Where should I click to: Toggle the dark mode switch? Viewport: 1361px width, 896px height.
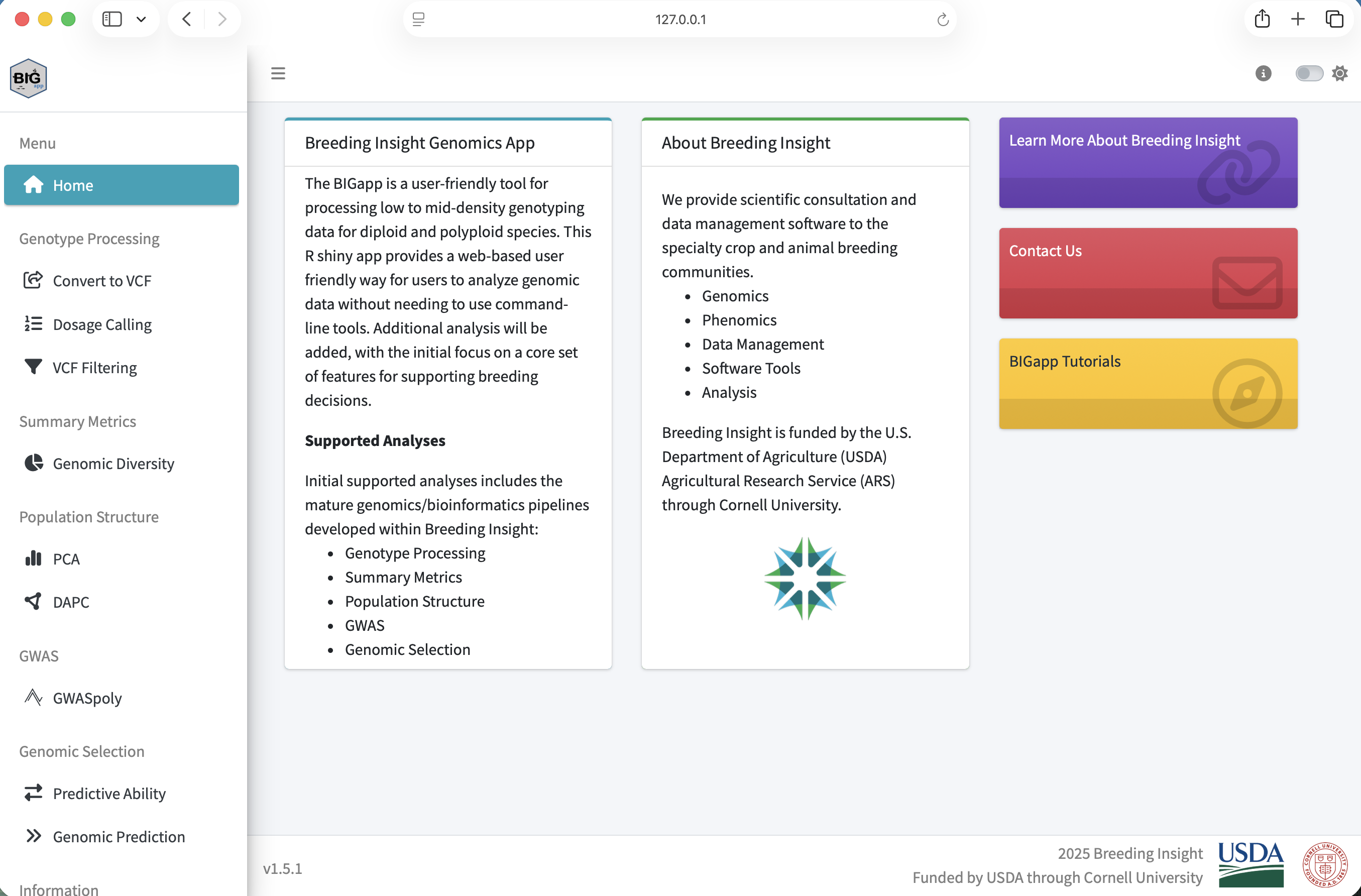tap(1309, 73)
